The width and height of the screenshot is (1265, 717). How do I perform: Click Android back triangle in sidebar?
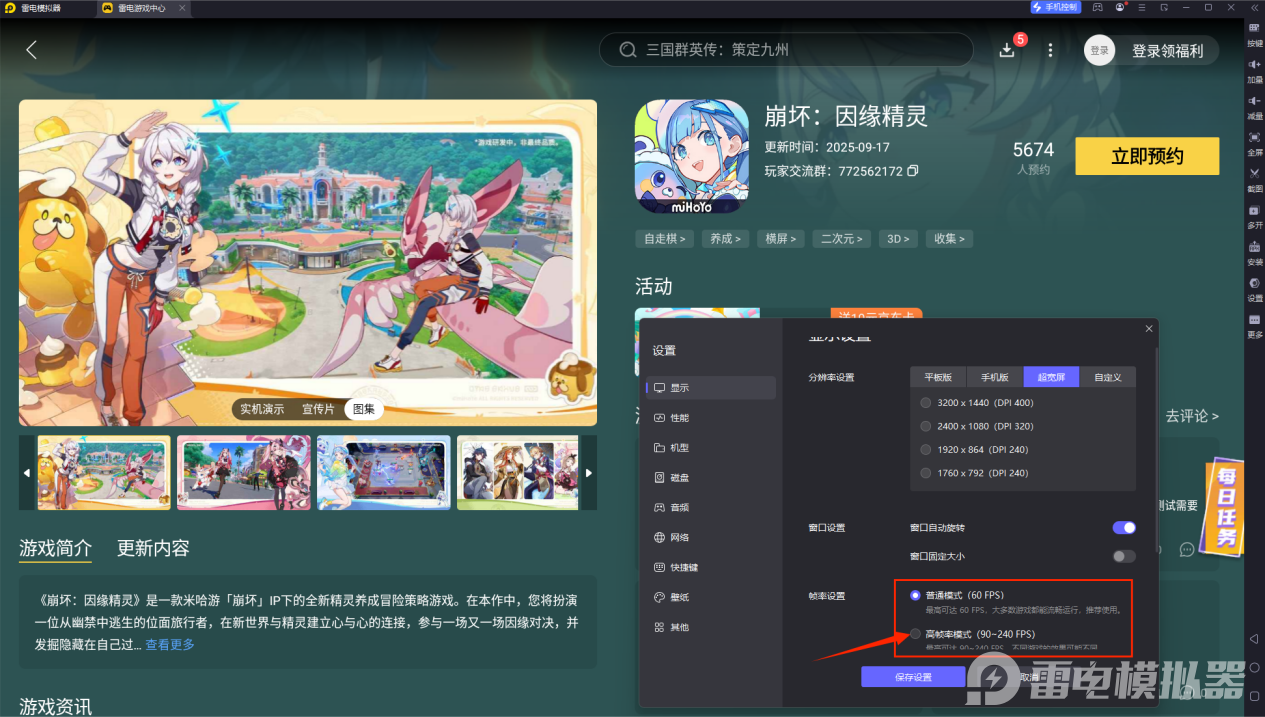click(1254, 639)
